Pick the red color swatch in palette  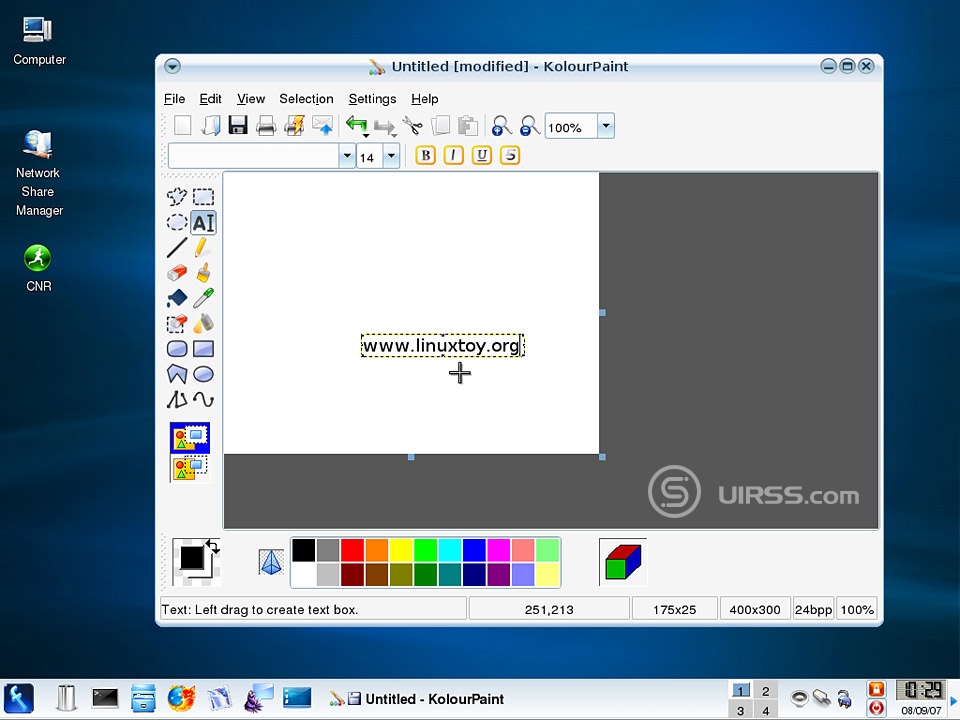click(x=352, y=550)
